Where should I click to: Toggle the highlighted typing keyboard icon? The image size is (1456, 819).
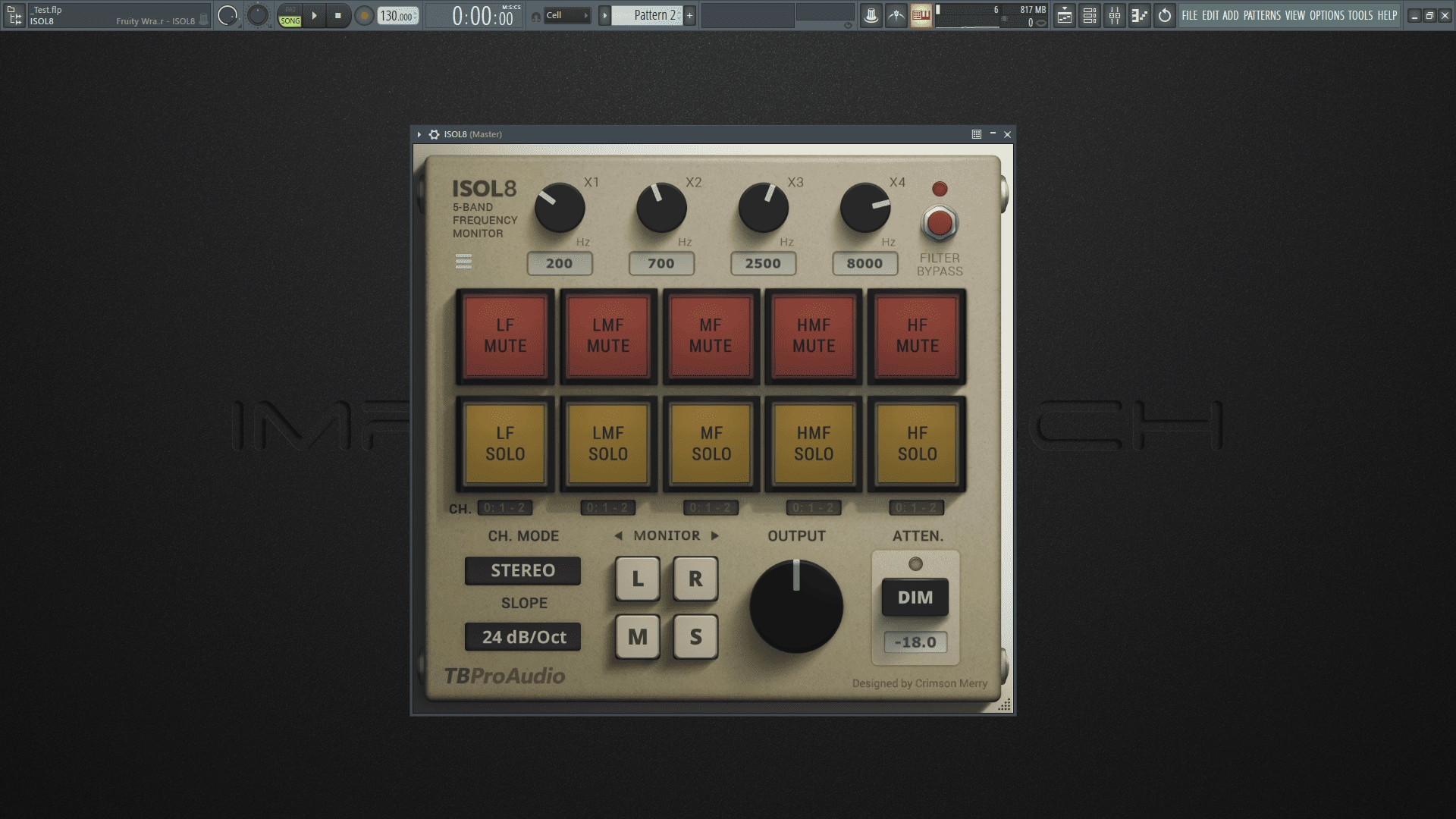pyautogui.click(x=921, y=15)
